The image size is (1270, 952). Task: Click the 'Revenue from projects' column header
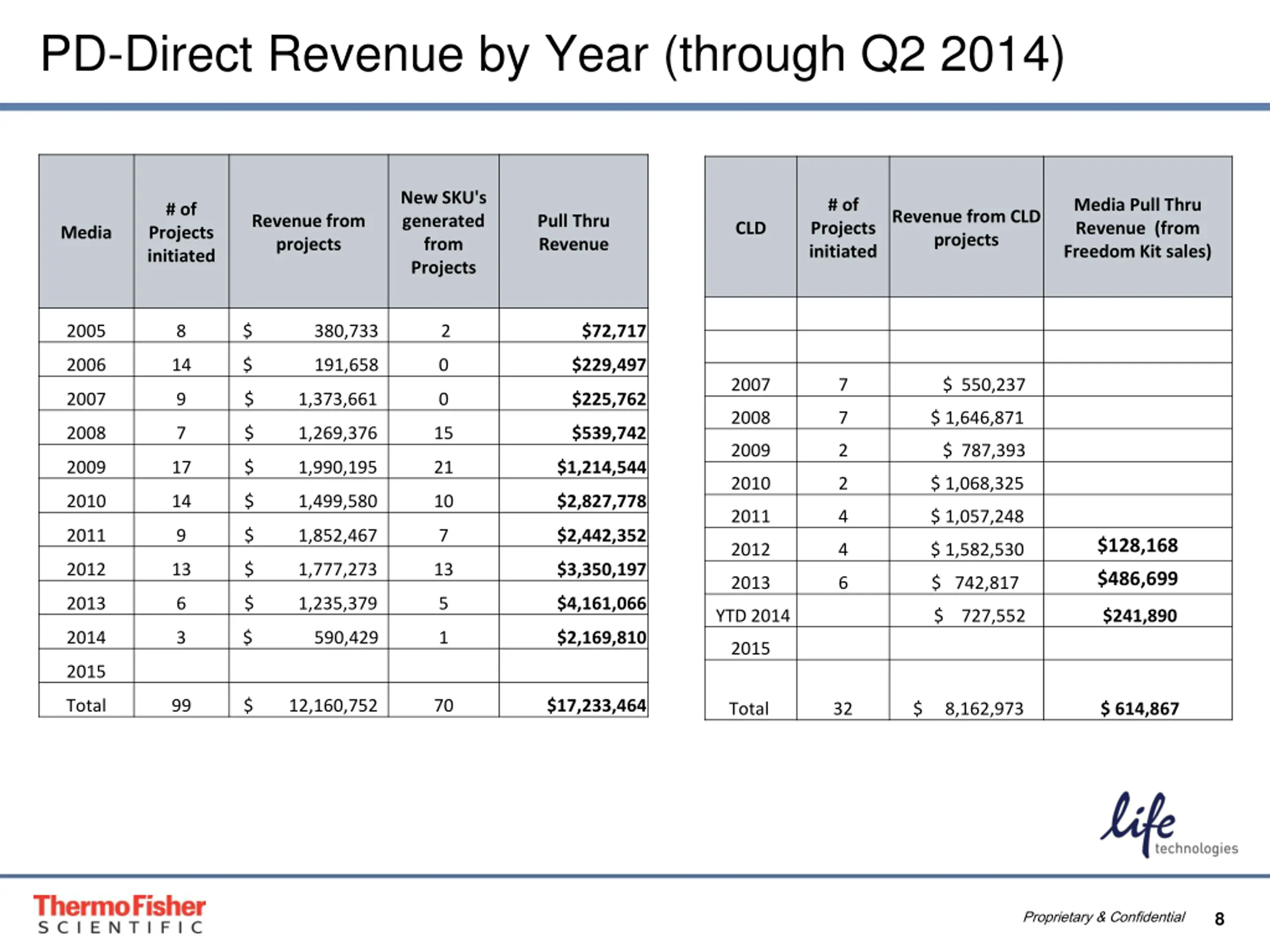pyautogui.click(x=308, y=232)
